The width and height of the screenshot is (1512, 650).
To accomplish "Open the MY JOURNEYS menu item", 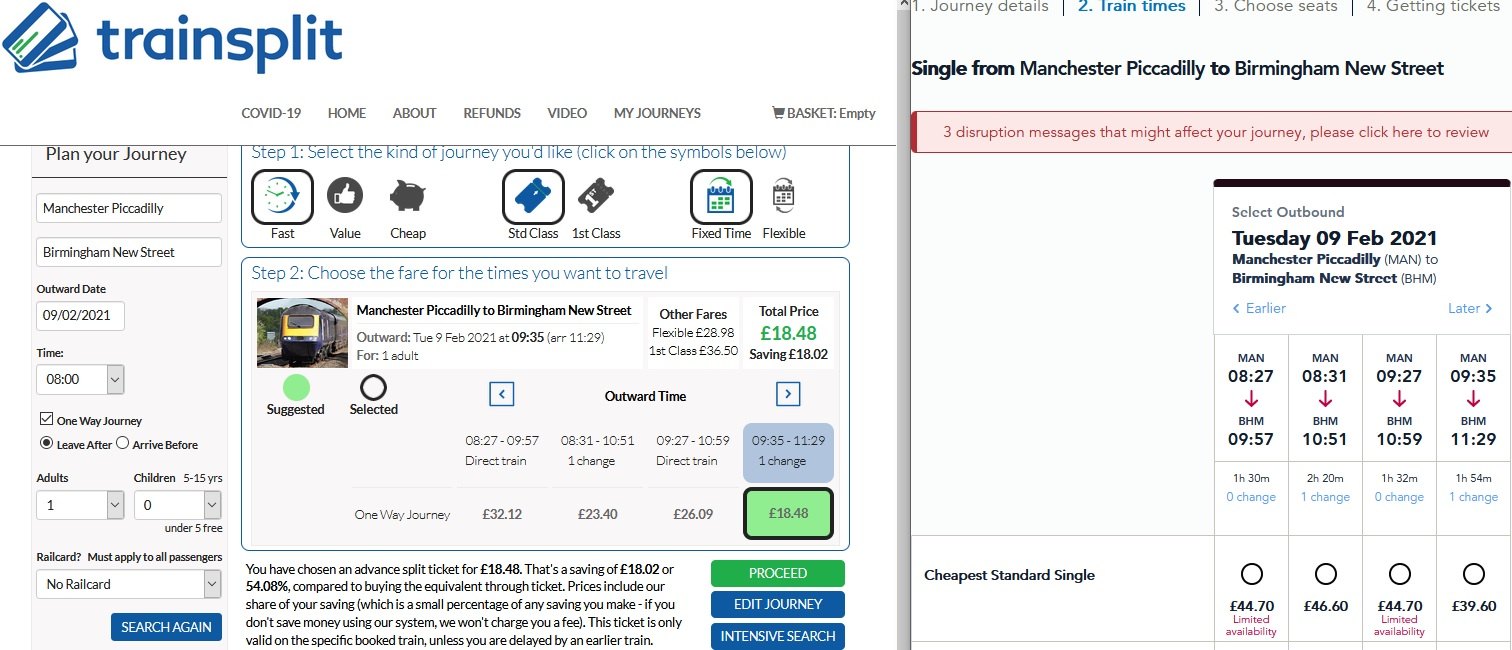I will pyautogui.click(x=657, y=113).
